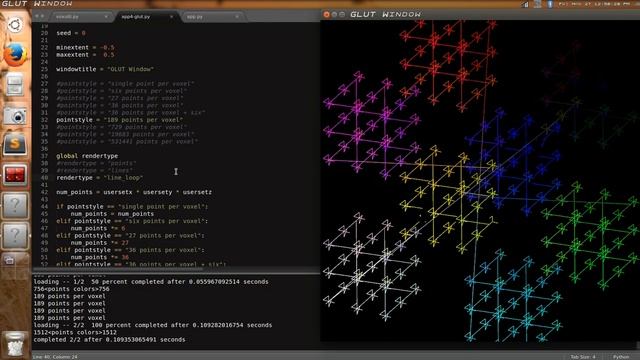Click console line "loading -- 1/2 50 percent completed"
The width and height of the screenshot is (640, 360).
151,282
